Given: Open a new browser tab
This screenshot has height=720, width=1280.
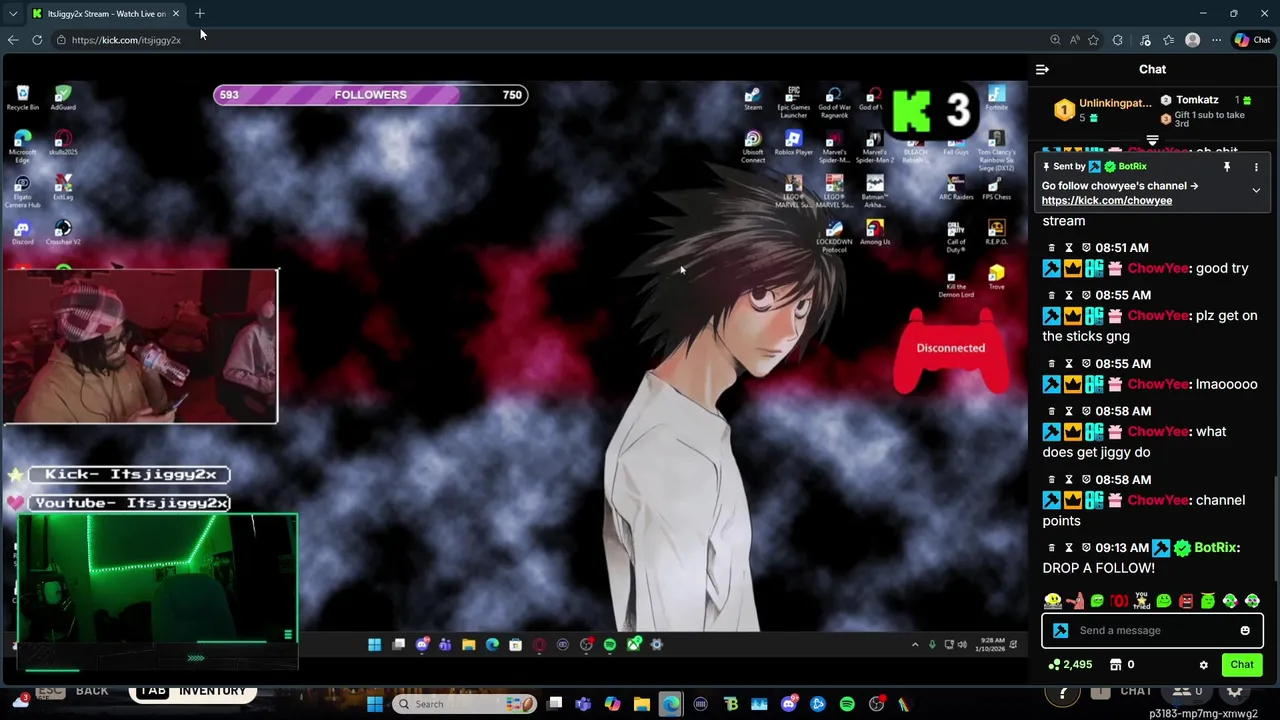Looking at the screenshot, I should (x=199, y=14).
